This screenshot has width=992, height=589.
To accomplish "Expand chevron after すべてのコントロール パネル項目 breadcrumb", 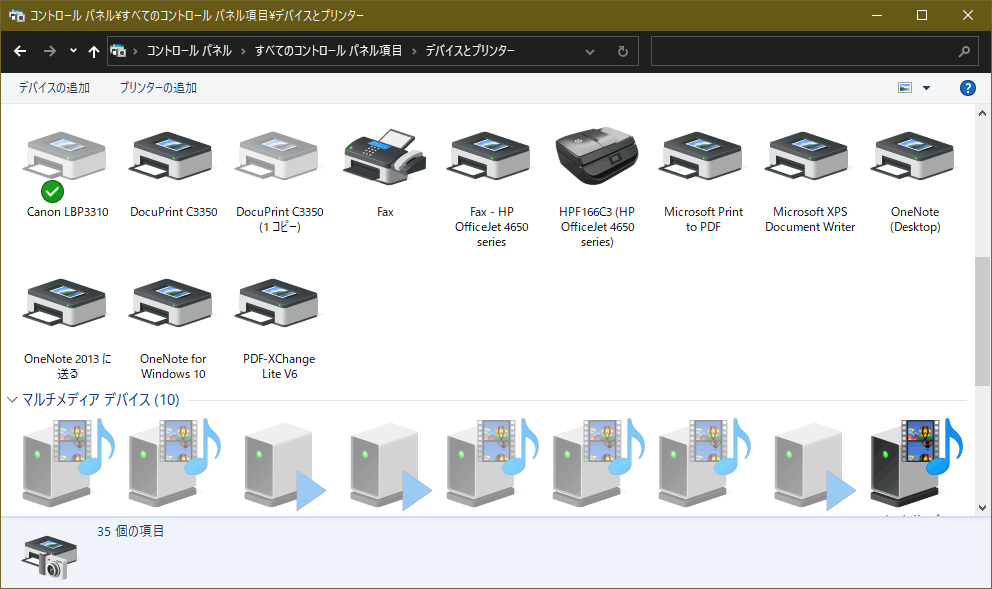I will (x=414, y=51).
